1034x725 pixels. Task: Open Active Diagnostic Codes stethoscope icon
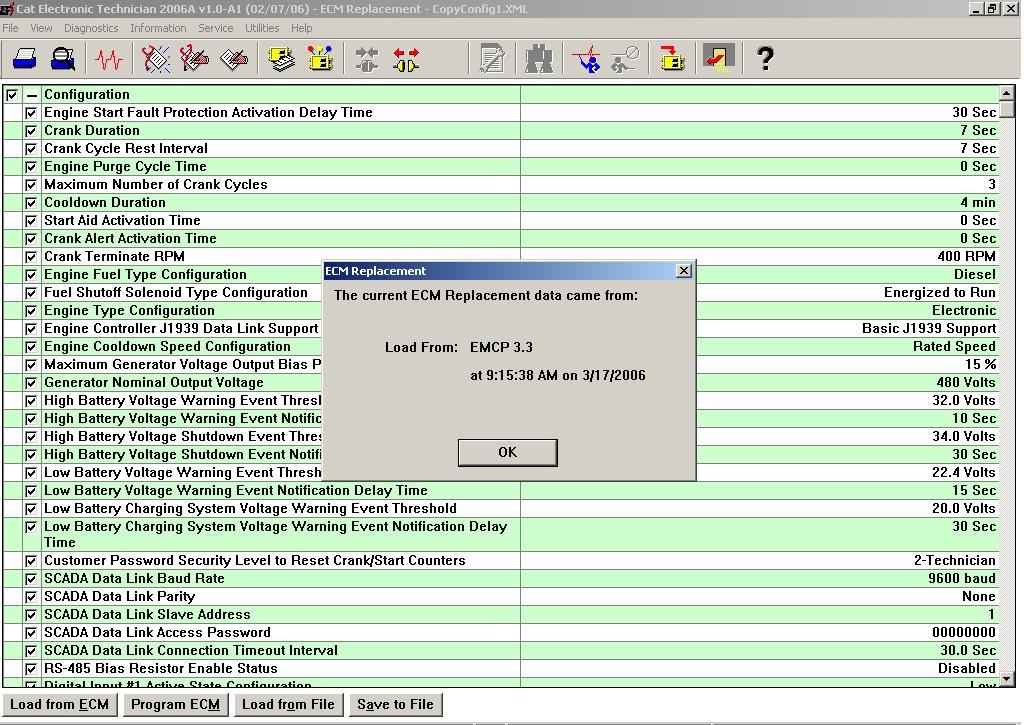coord(156,59)
